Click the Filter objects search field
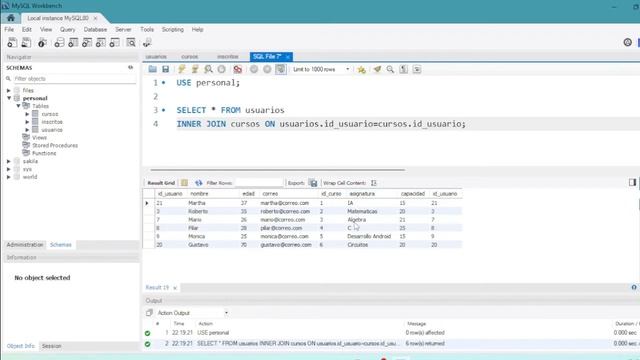The height and width of the screenshot is (360, 640). pos(74,78)
